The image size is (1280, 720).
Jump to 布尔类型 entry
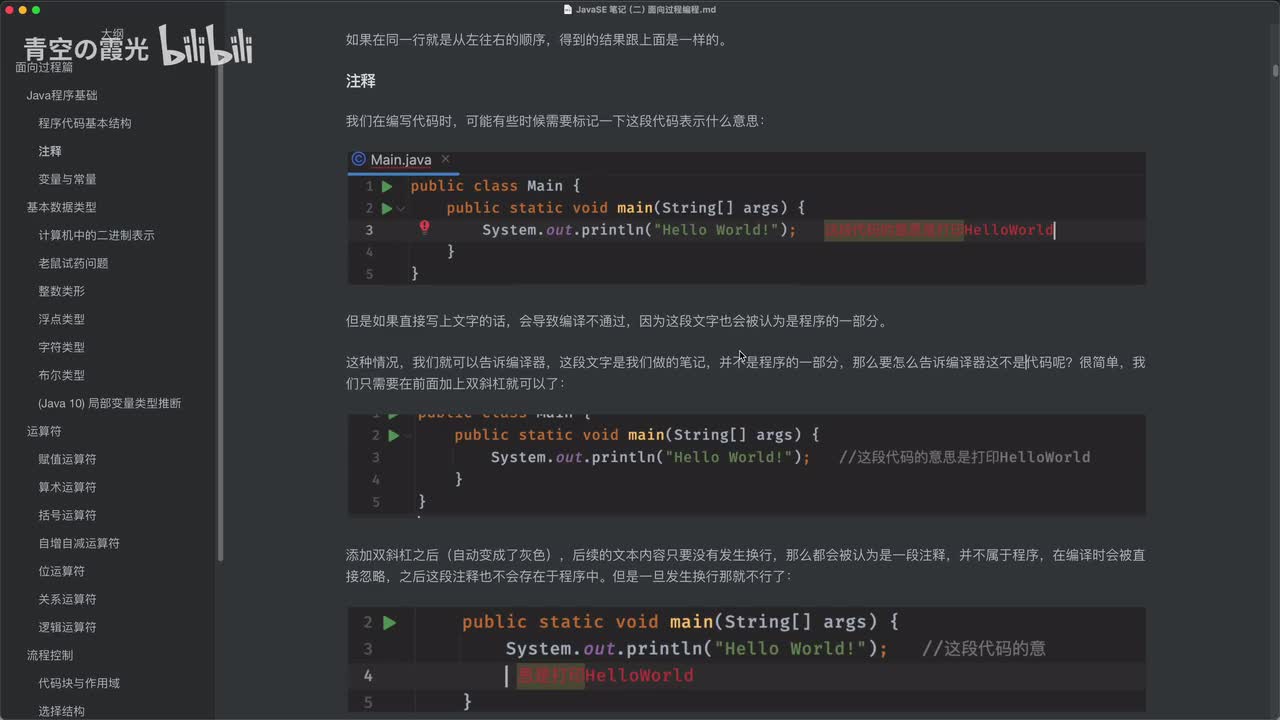(x=61, y=375)
